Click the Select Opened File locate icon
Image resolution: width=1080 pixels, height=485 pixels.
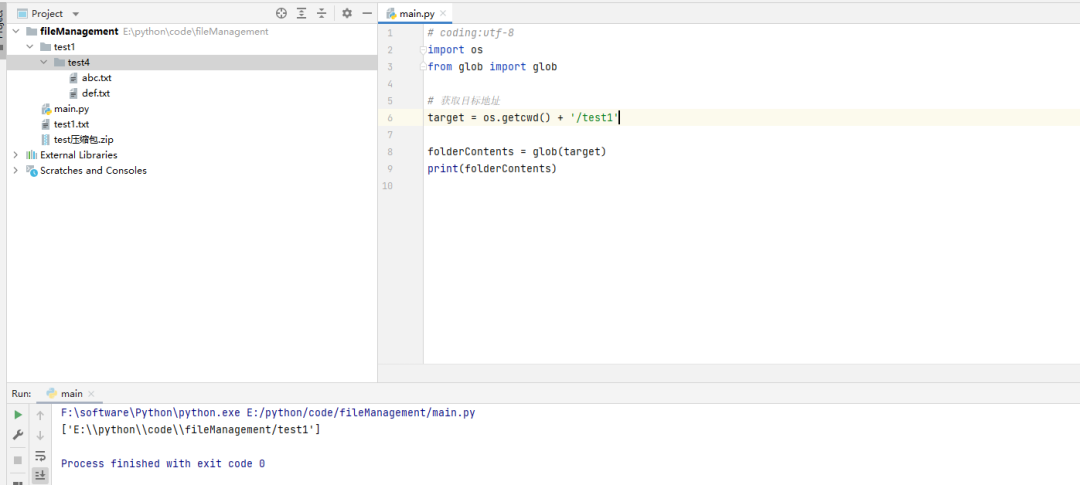281,13
